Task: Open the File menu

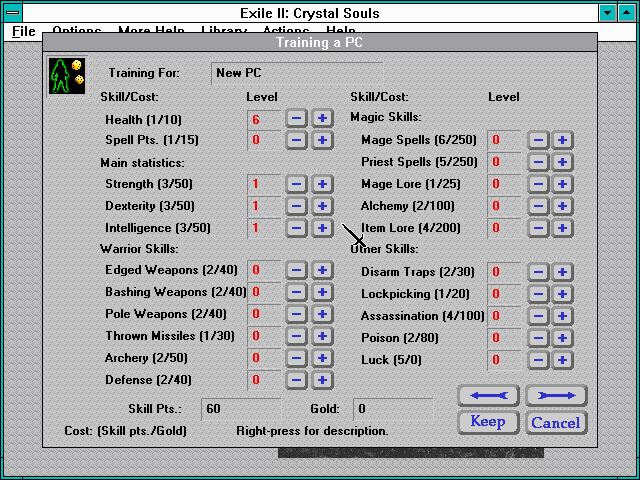Action: [24, 31]
